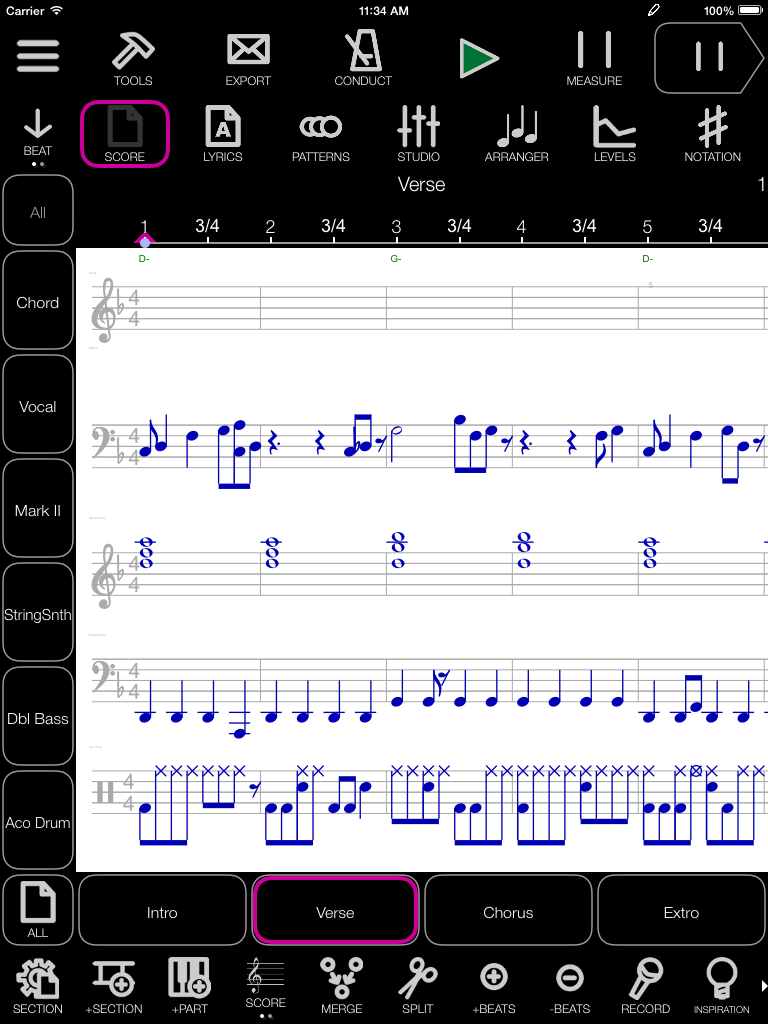Select the StringSnth track

pyautogui.click(x=38, y=613)
